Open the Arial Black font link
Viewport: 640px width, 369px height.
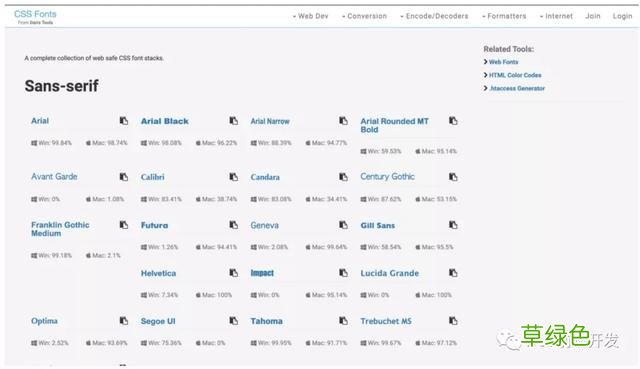(165, 121)
